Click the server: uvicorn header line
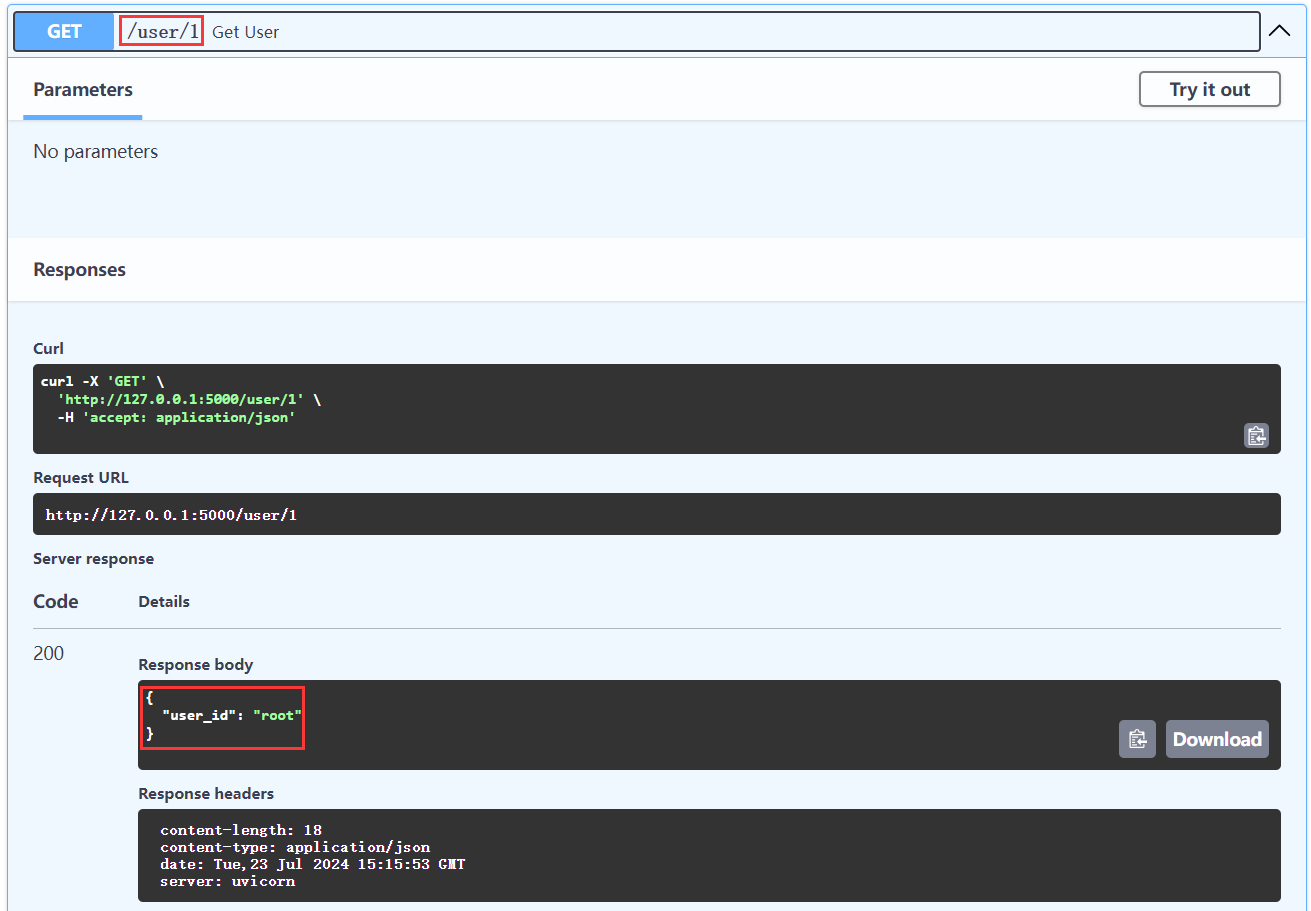 click(x=227, y=881)
